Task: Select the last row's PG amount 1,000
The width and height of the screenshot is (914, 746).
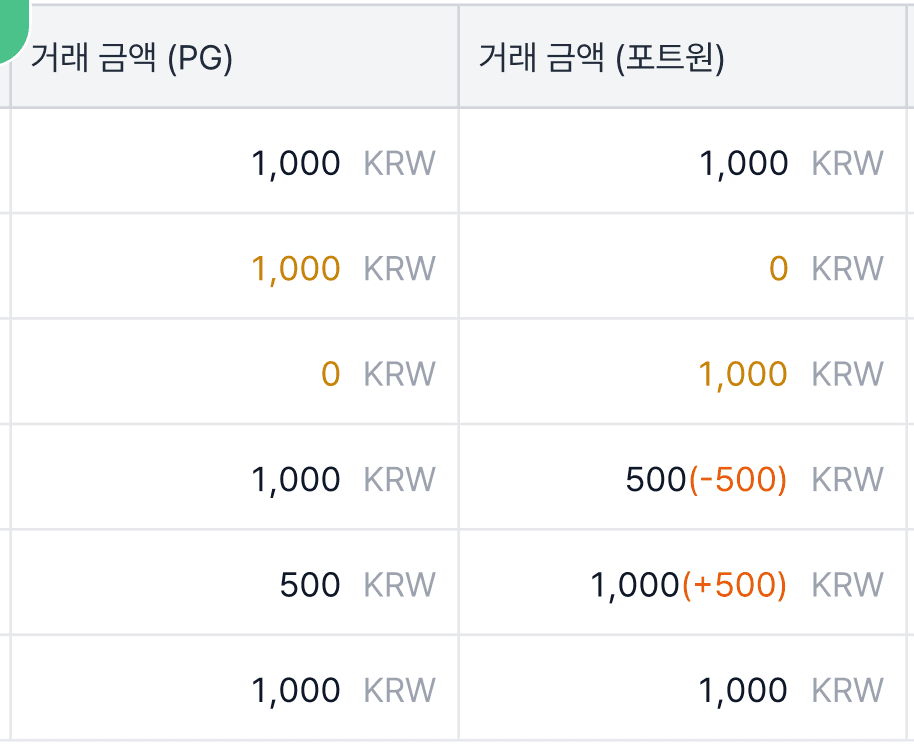Action: 296,690
